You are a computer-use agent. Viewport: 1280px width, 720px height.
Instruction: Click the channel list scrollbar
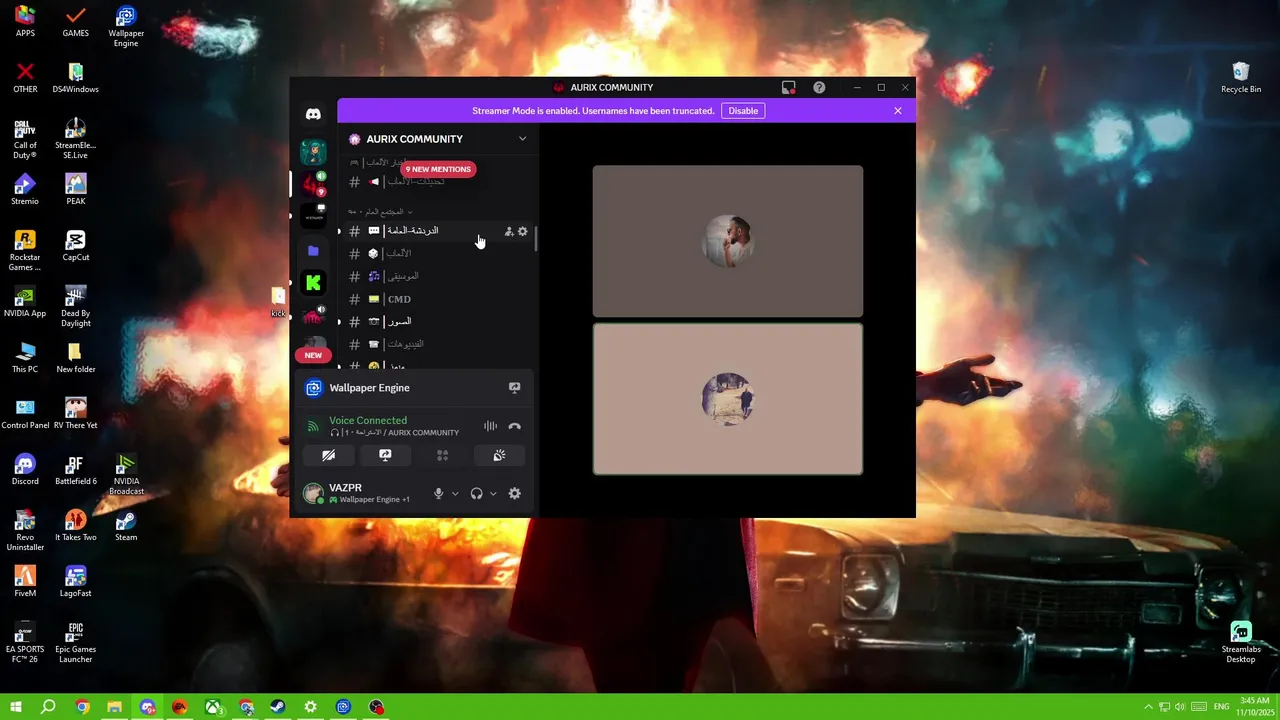tap(536, 239)
